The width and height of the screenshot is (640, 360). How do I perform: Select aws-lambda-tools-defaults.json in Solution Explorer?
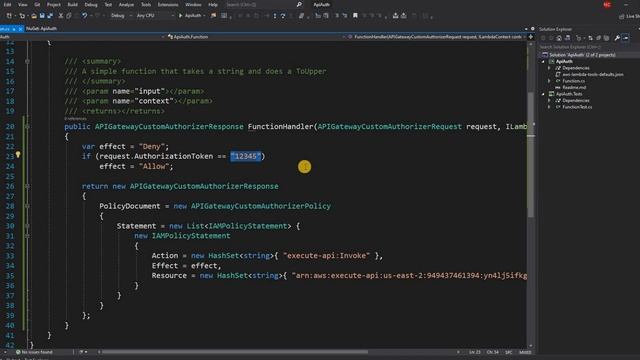593,74
